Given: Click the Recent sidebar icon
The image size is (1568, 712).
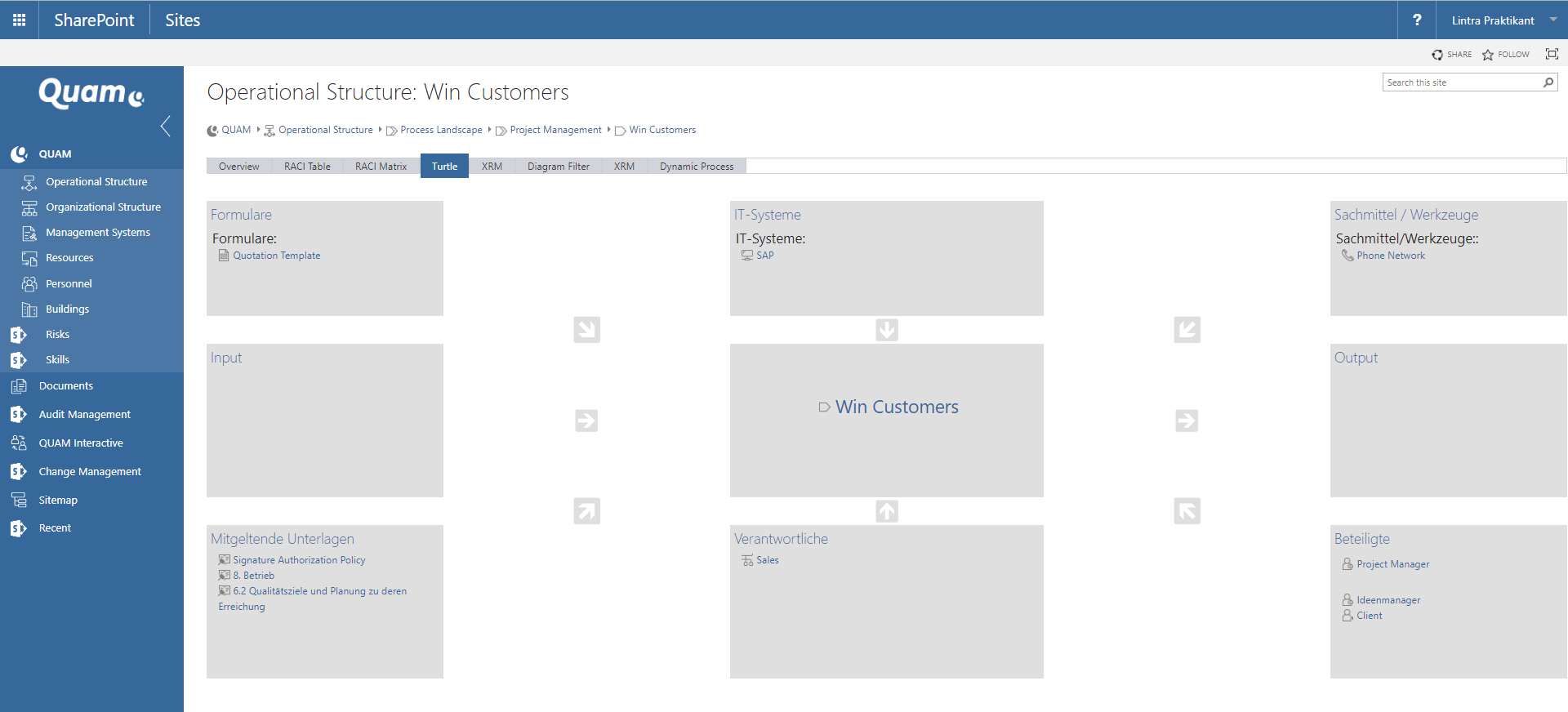Looking at the screenshot, I should point(18,528).
